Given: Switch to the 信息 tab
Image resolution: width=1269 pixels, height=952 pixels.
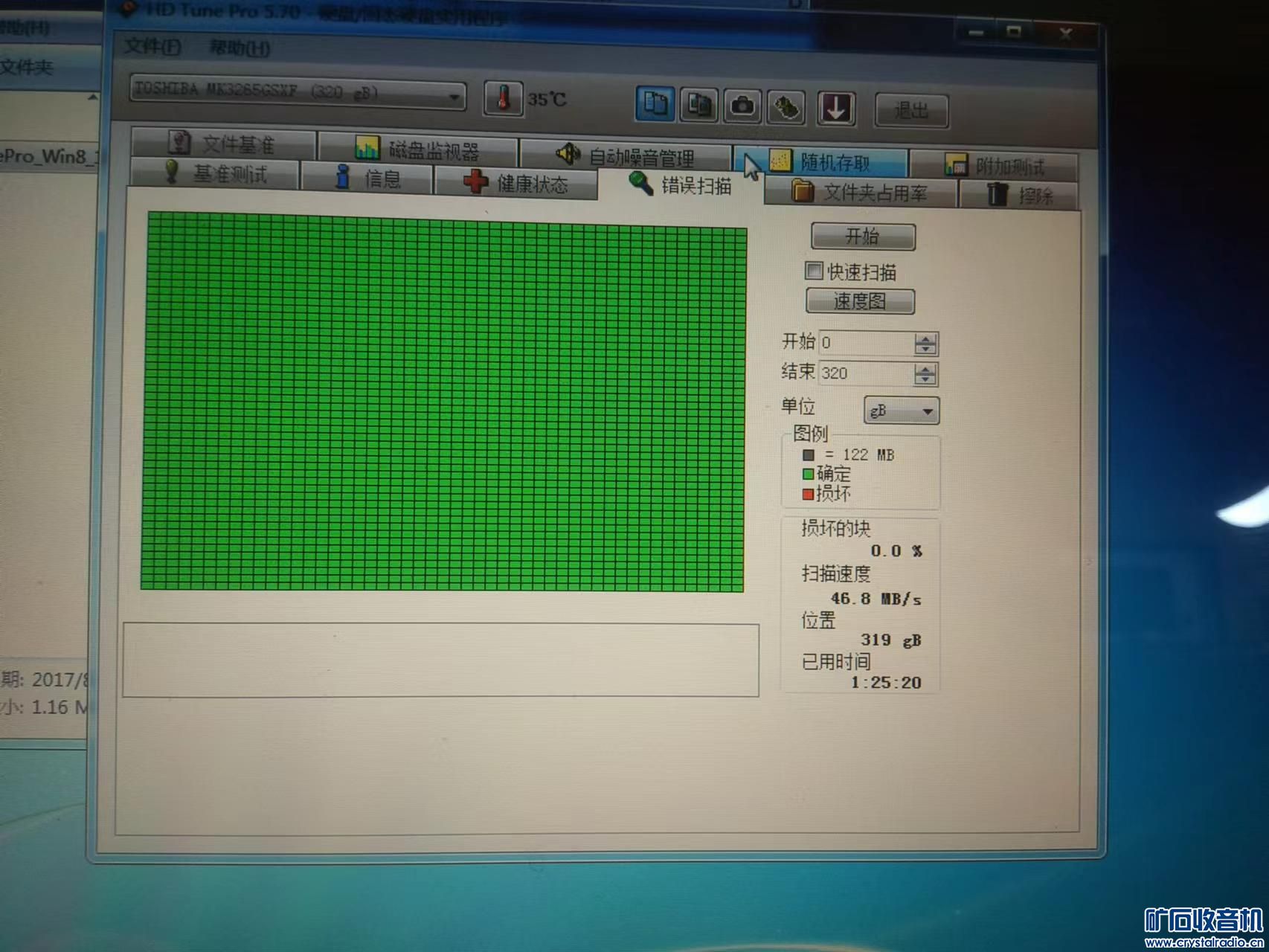Looking at the screenshot, I should click(x=368, y=177).
